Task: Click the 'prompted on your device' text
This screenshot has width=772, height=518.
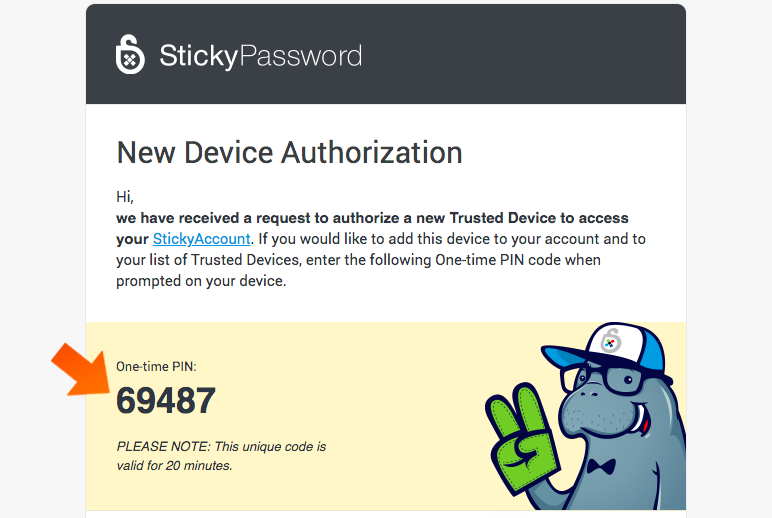Action: pos(201,281)
